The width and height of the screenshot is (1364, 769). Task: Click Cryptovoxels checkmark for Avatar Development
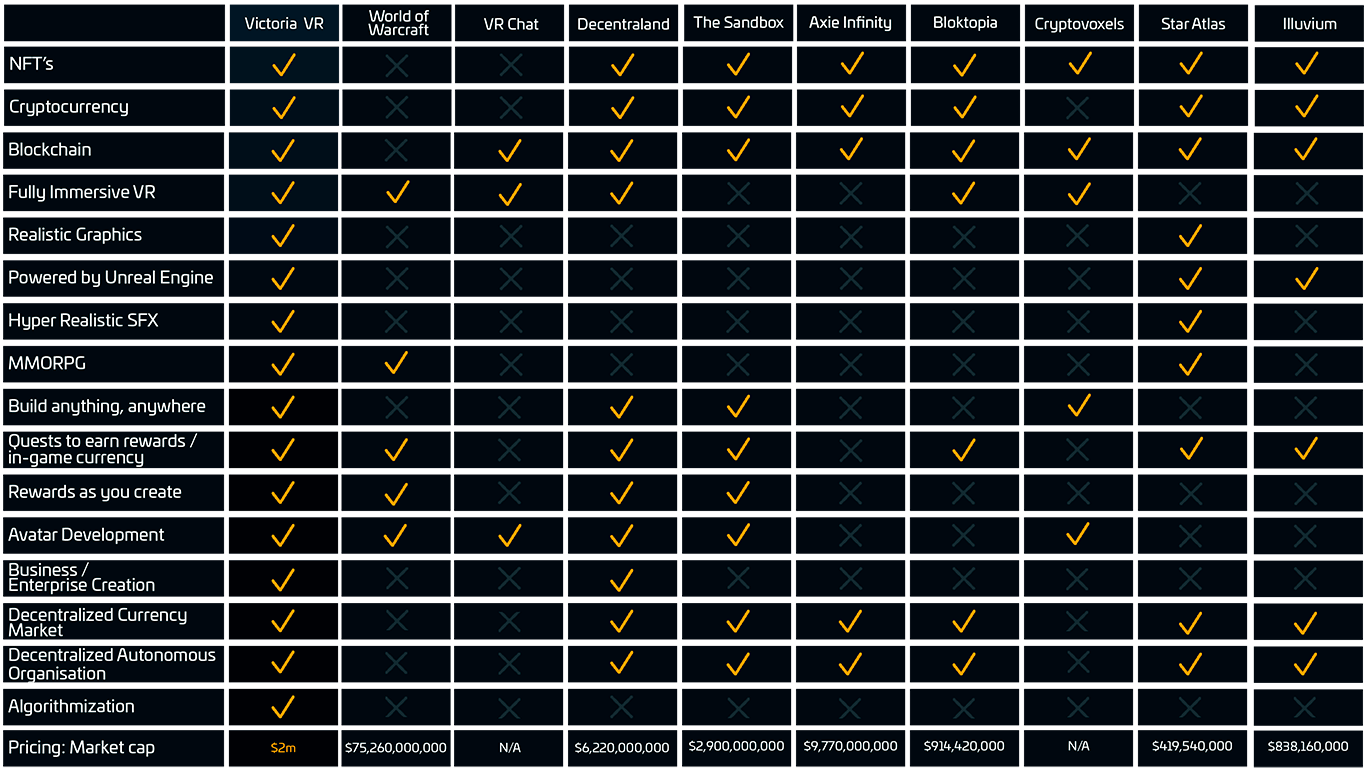pyautogui.click(x=1078, y=534)
